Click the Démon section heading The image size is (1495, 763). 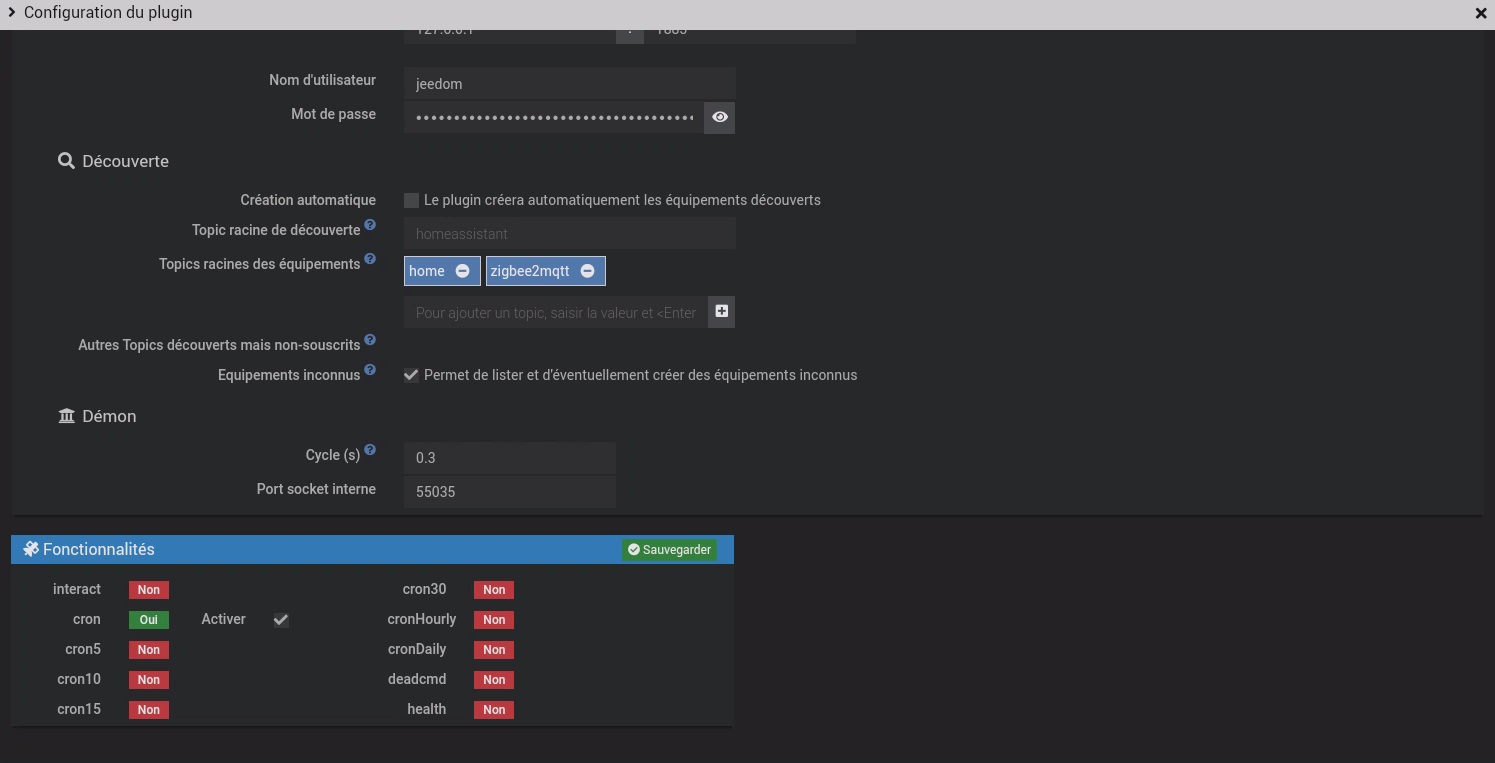(x=109, y=416)
